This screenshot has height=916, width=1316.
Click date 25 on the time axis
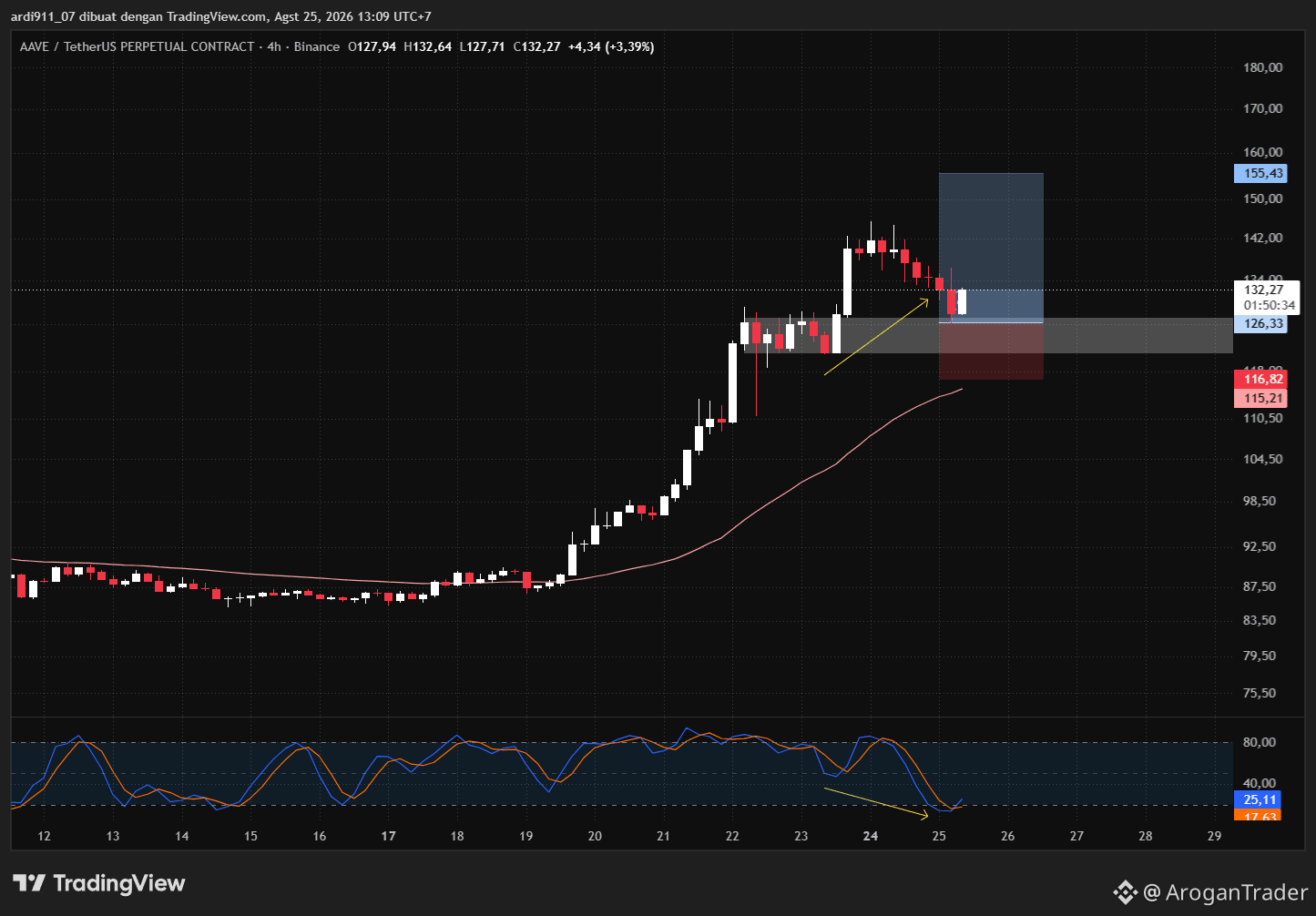[x=939, y=836]
